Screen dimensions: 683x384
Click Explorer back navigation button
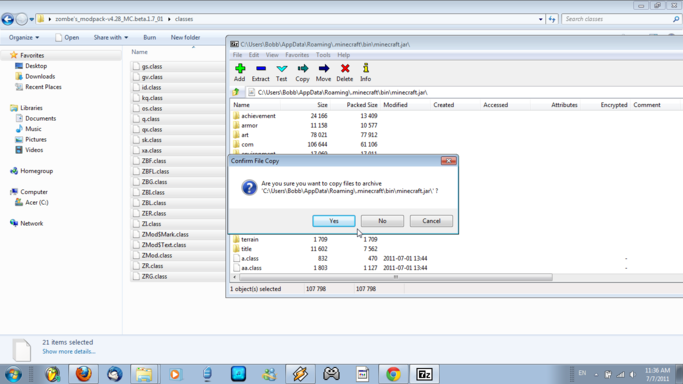tap(7, 19)
